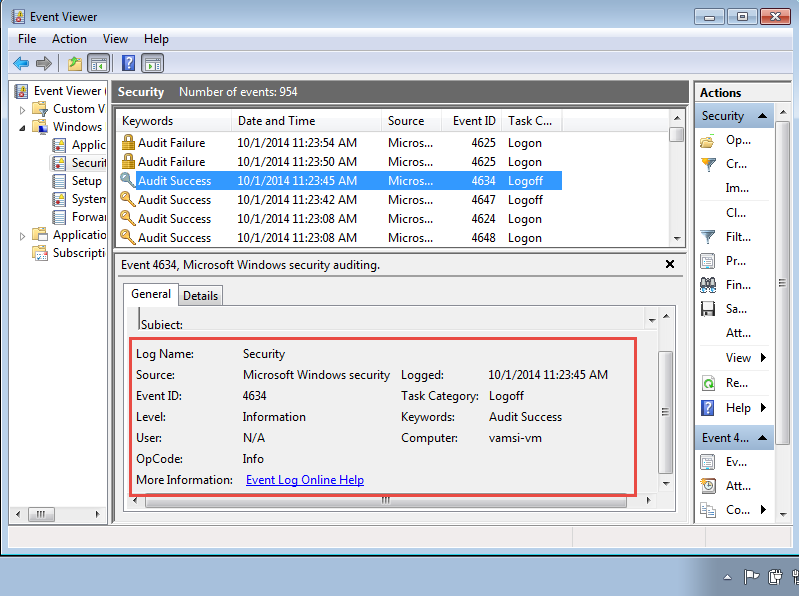Show hidden icons in system tray
Screen dimensions: 799x596
tap(728, 577)
